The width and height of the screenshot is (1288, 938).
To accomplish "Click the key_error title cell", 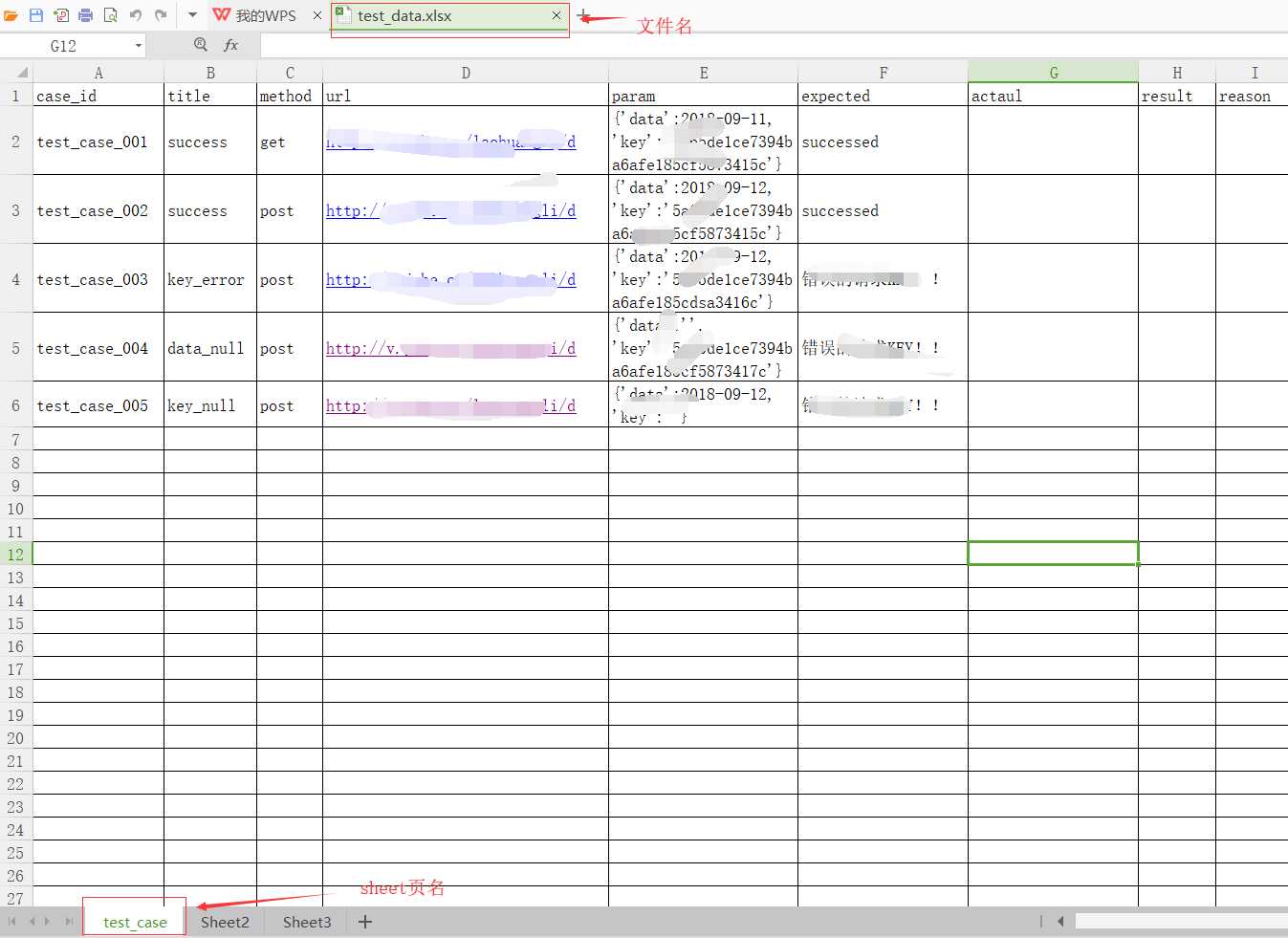I will [210, 279].
